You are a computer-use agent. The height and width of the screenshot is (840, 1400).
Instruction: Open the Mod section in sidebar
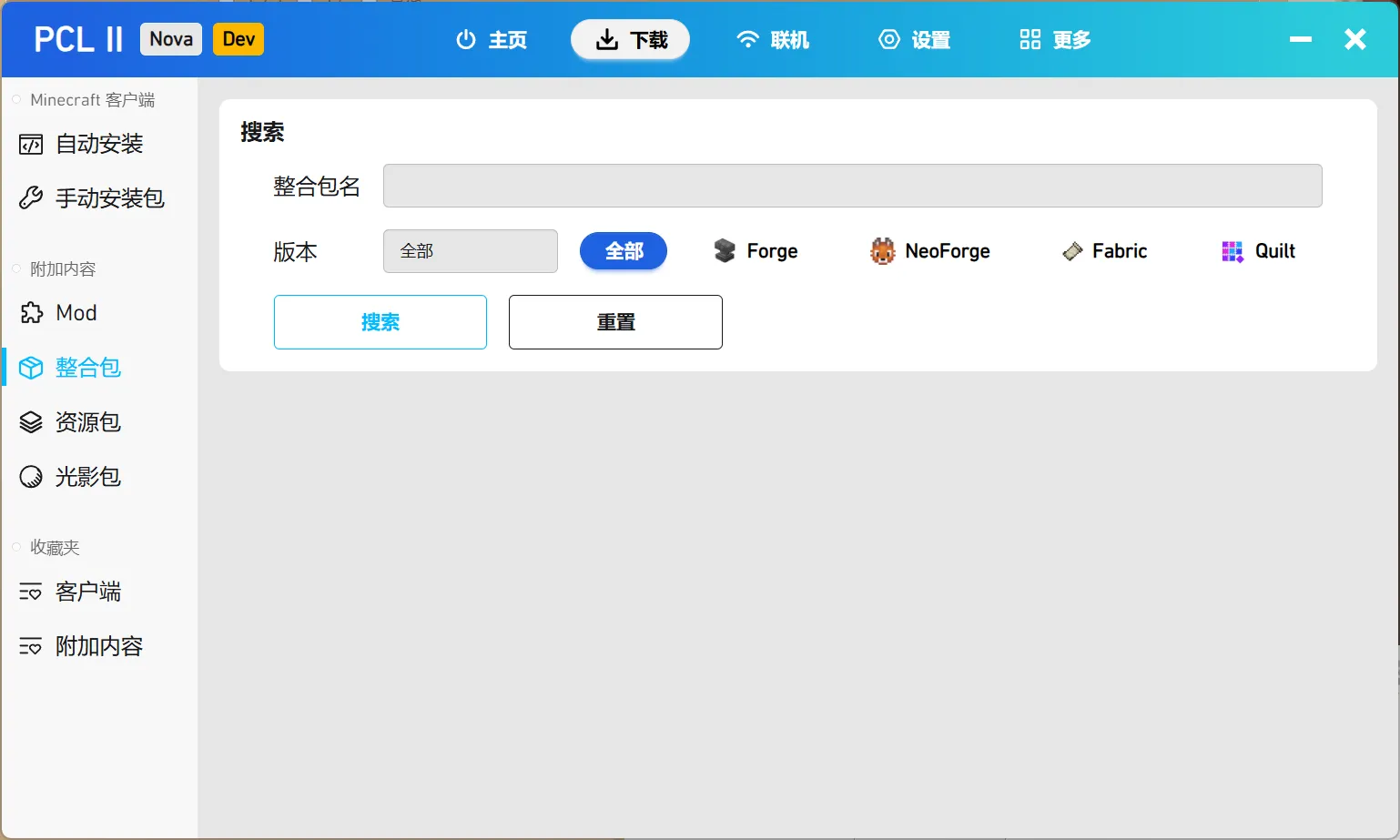click(99, 313)
